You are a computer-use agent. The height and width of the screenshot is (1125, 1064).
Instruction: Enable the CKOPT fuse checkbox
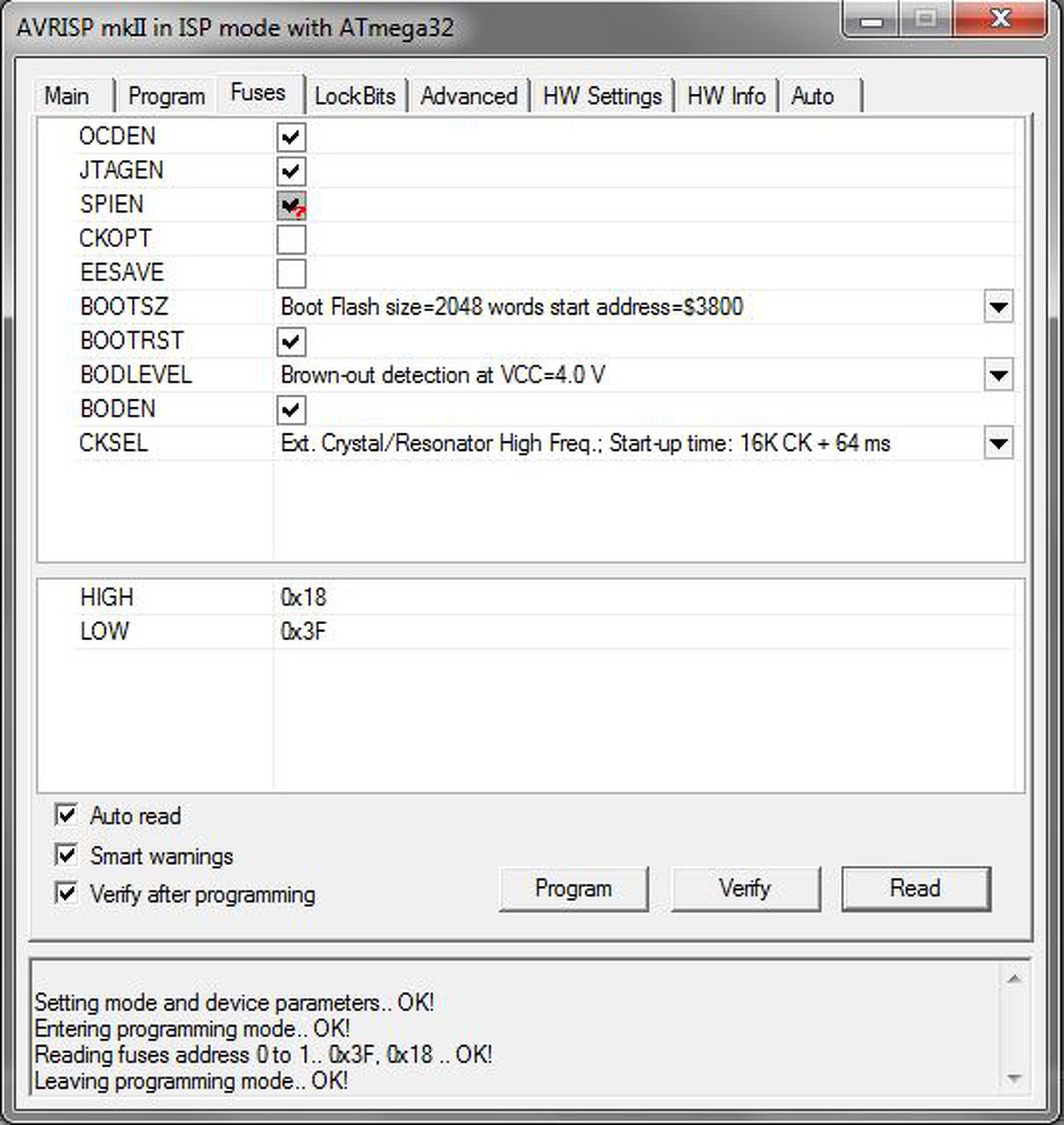(x=291, y=239)
